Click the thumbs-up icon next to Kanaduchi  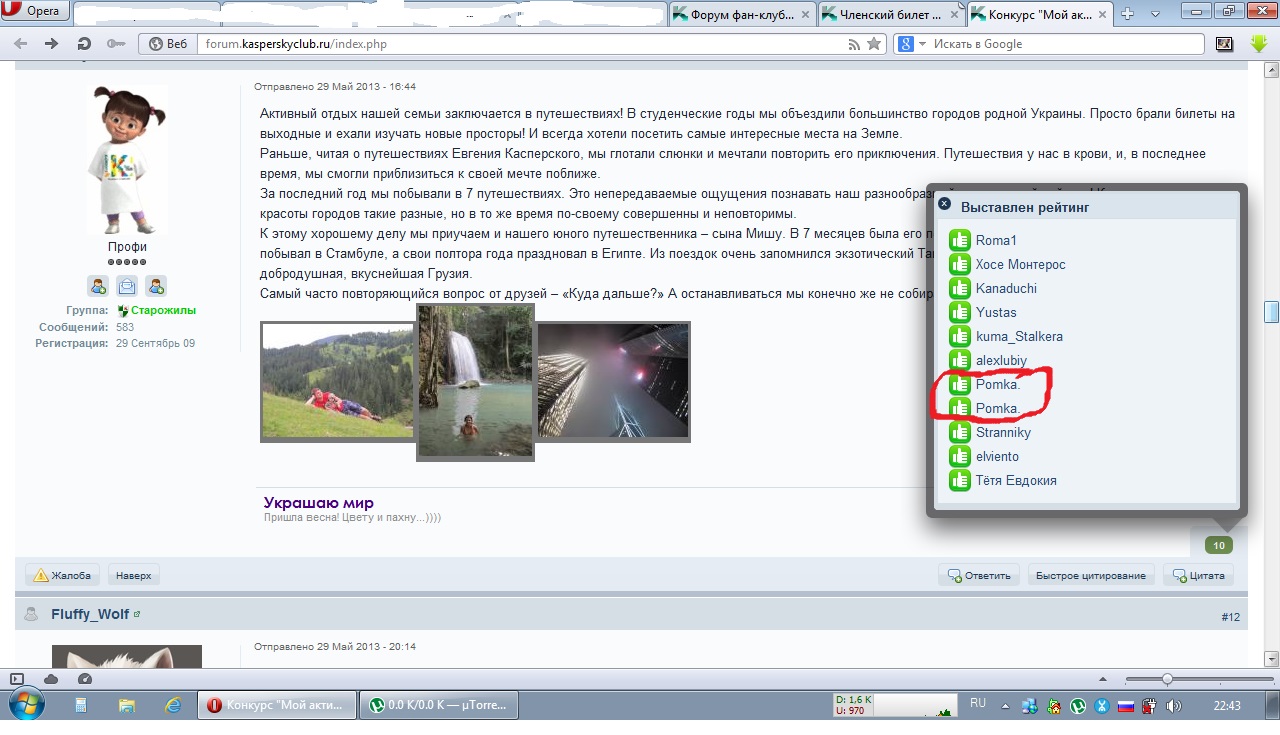[960, 288]
